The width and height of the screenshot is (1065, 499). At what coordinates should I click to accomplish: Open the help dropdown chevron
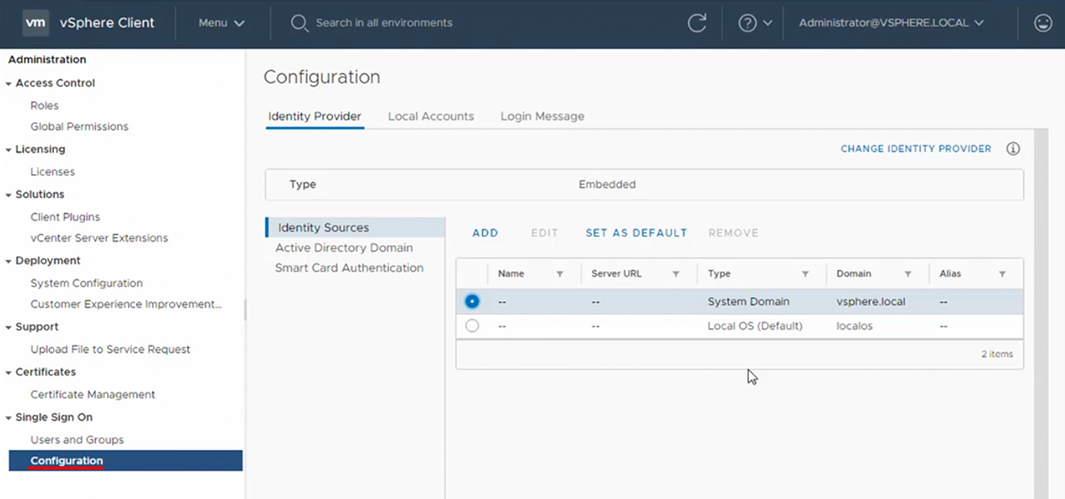pyautogui.click(x=768, y=23)
